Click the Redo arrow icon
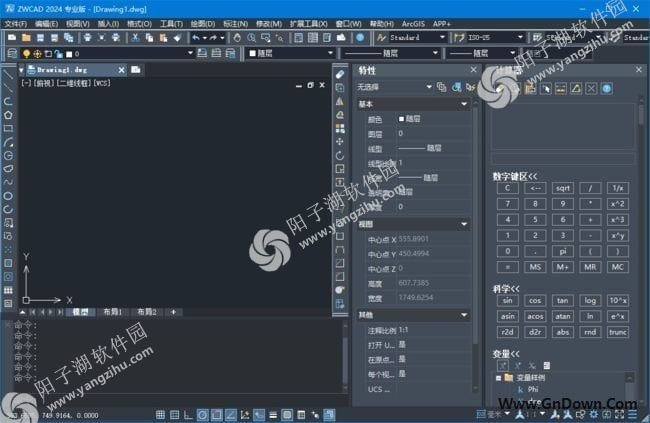Image resolution: width=650 pixels, height=423 pixels. click(x=213, y=38)
